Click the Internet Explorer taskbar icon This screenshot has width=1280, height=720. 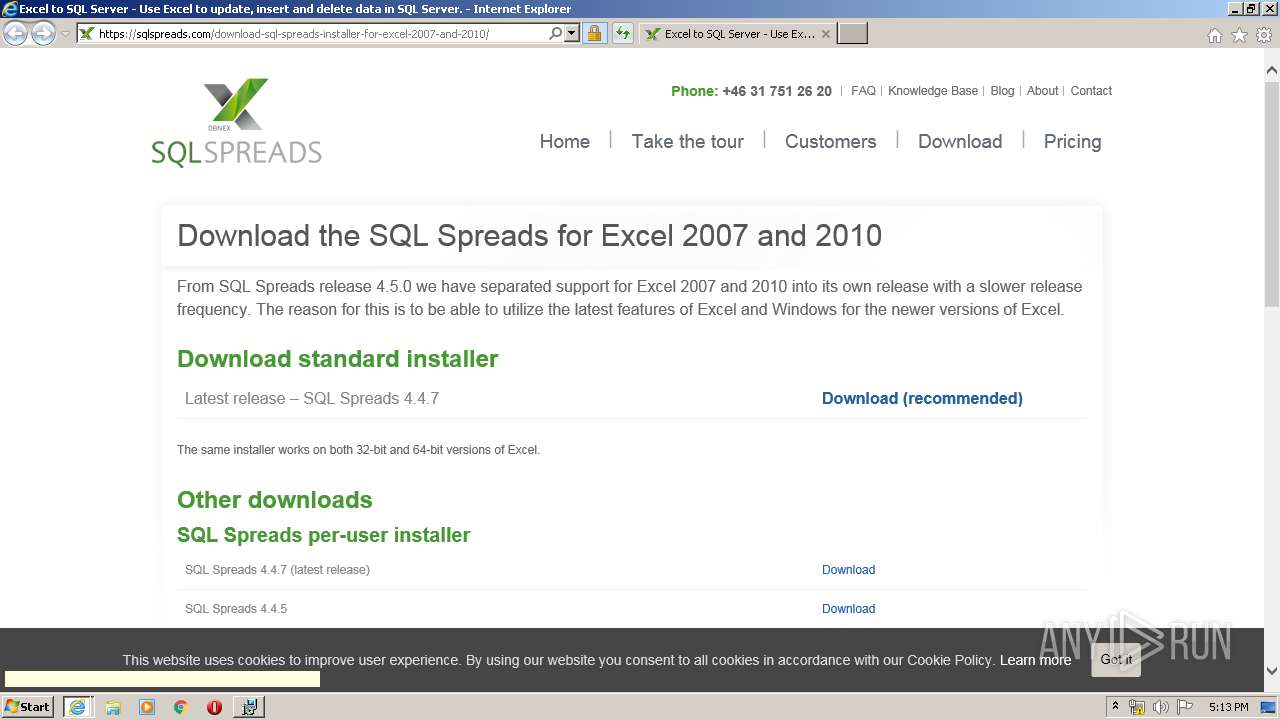tap(77, 707)
